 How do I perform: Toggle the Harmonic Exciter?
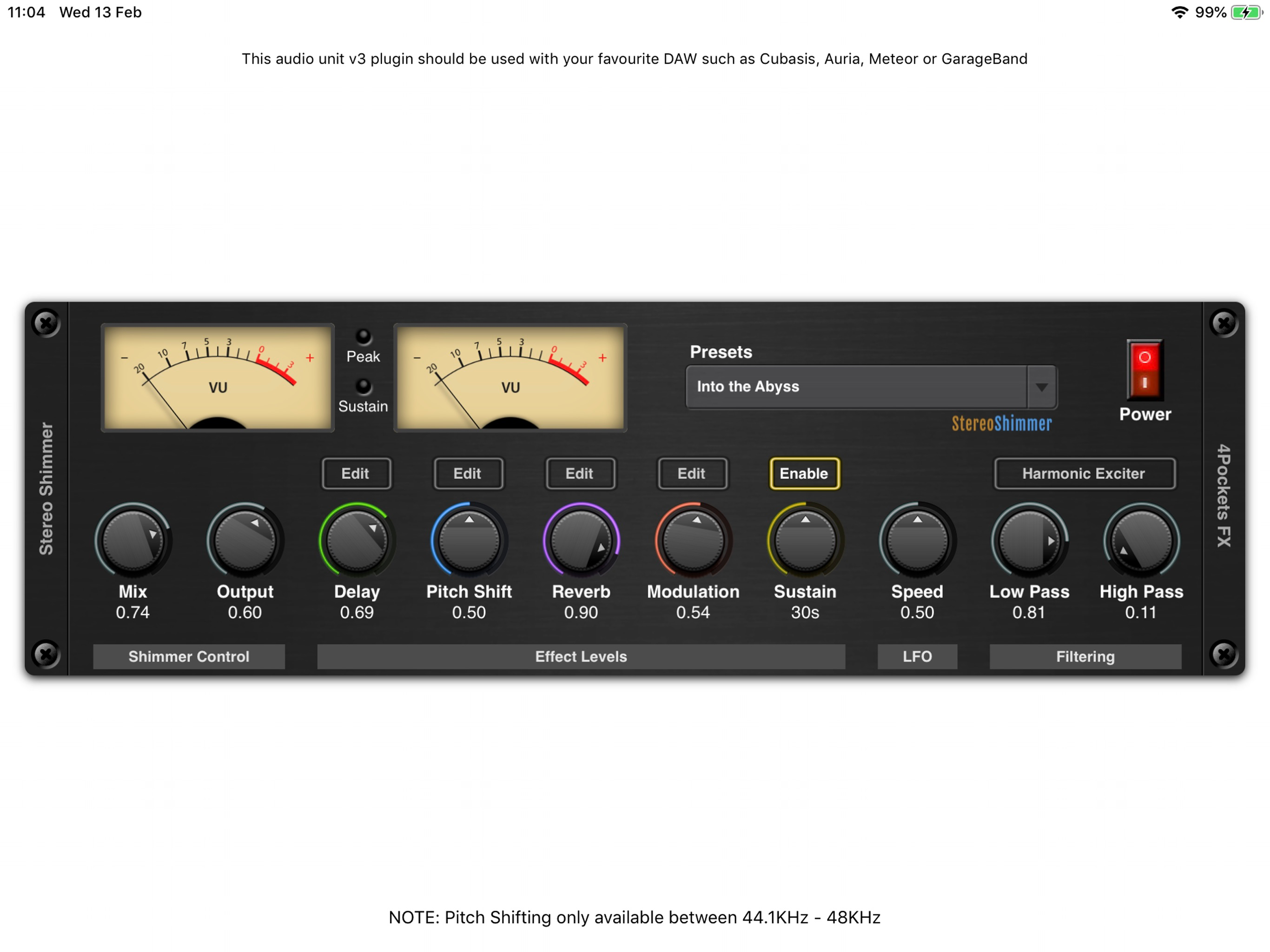1084,474
